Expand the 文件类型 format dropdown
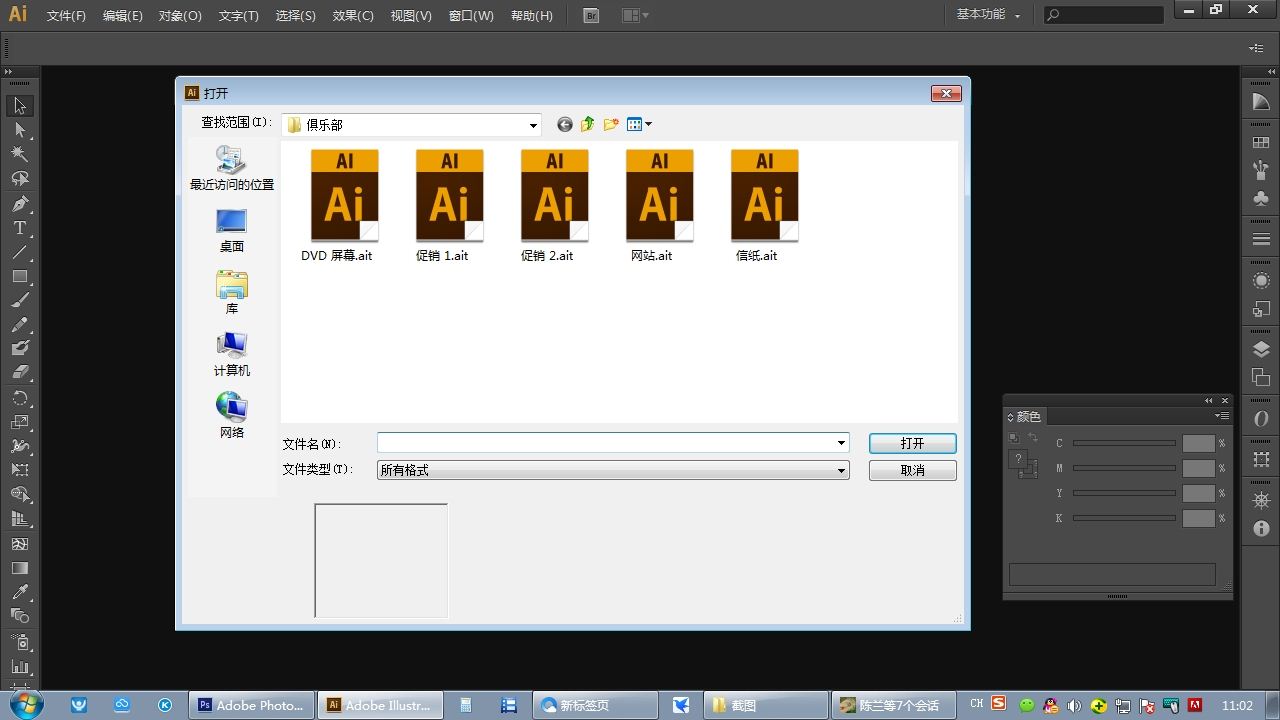 [841, 470]
